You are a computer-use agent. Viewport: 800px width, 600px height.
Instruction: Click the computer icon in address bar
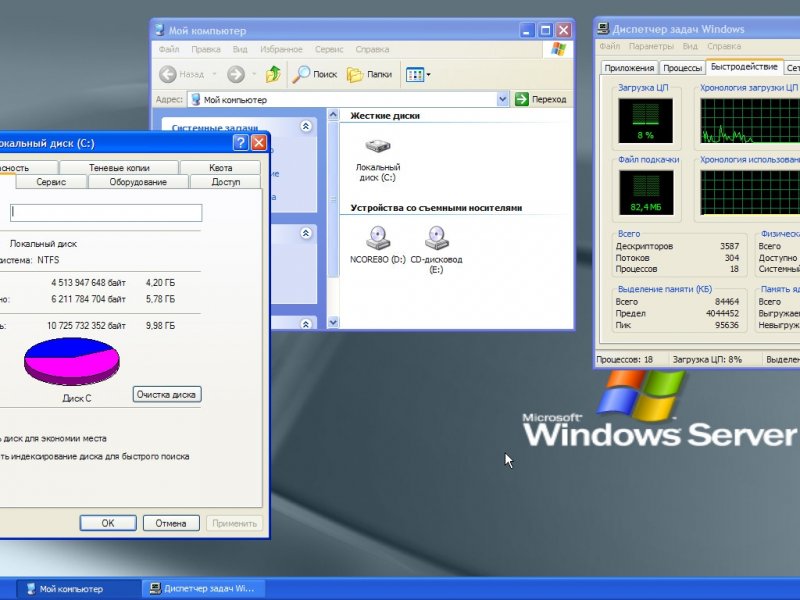[195, 99]
